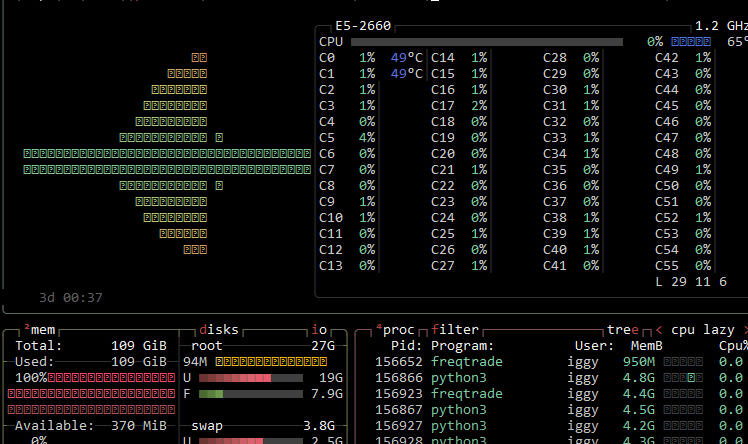Click mini graph in 156652 freqtrade row
Viewport: 748px width, 444px height.
coord(683,362)
